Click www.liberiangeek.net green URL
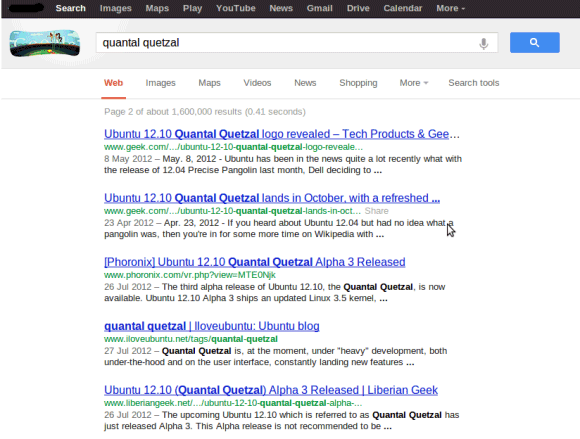The height and width of the screenshot is (439, 580). tap(233, 403)
